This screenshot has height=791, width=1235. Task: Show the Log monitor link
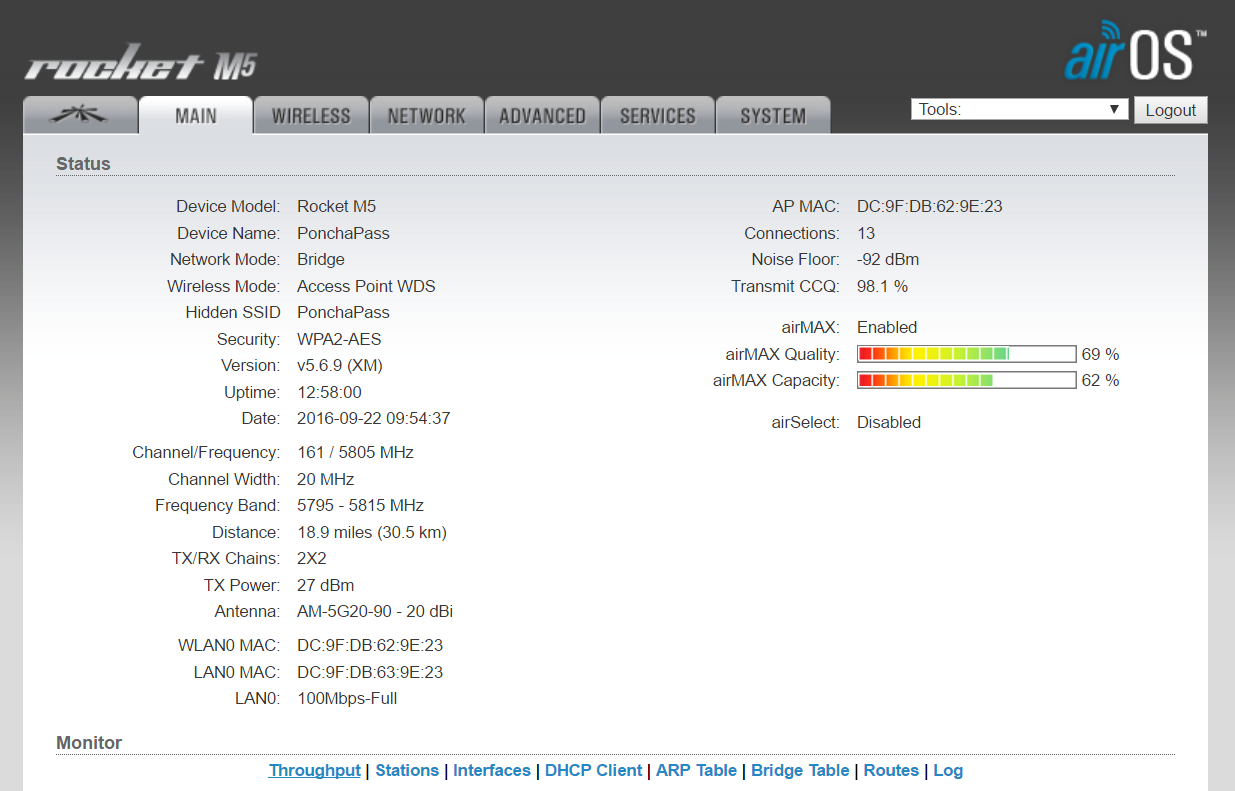(948, 770)
